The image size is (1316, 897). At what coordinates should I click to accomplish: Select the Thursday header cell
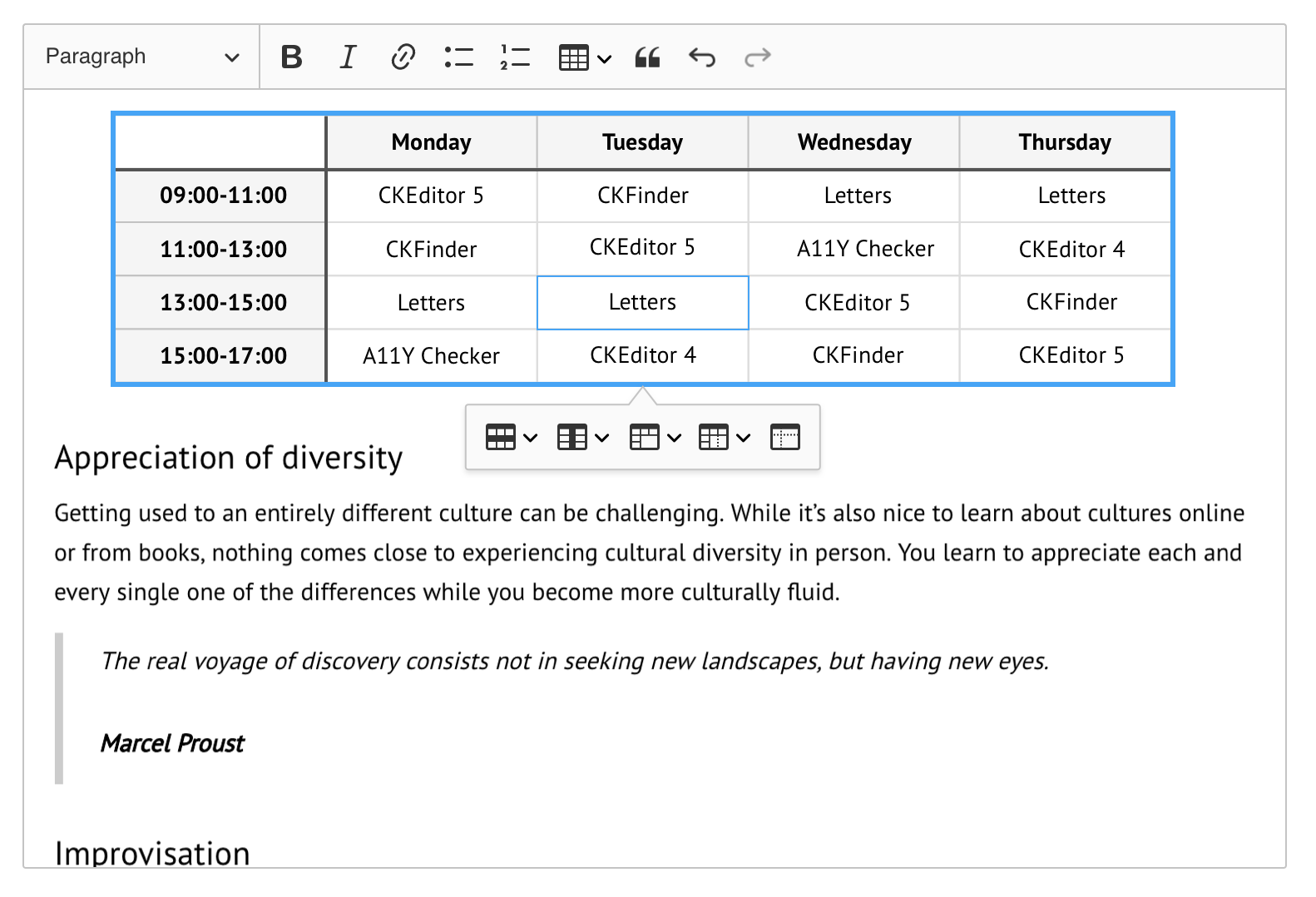pos(1066,142)
